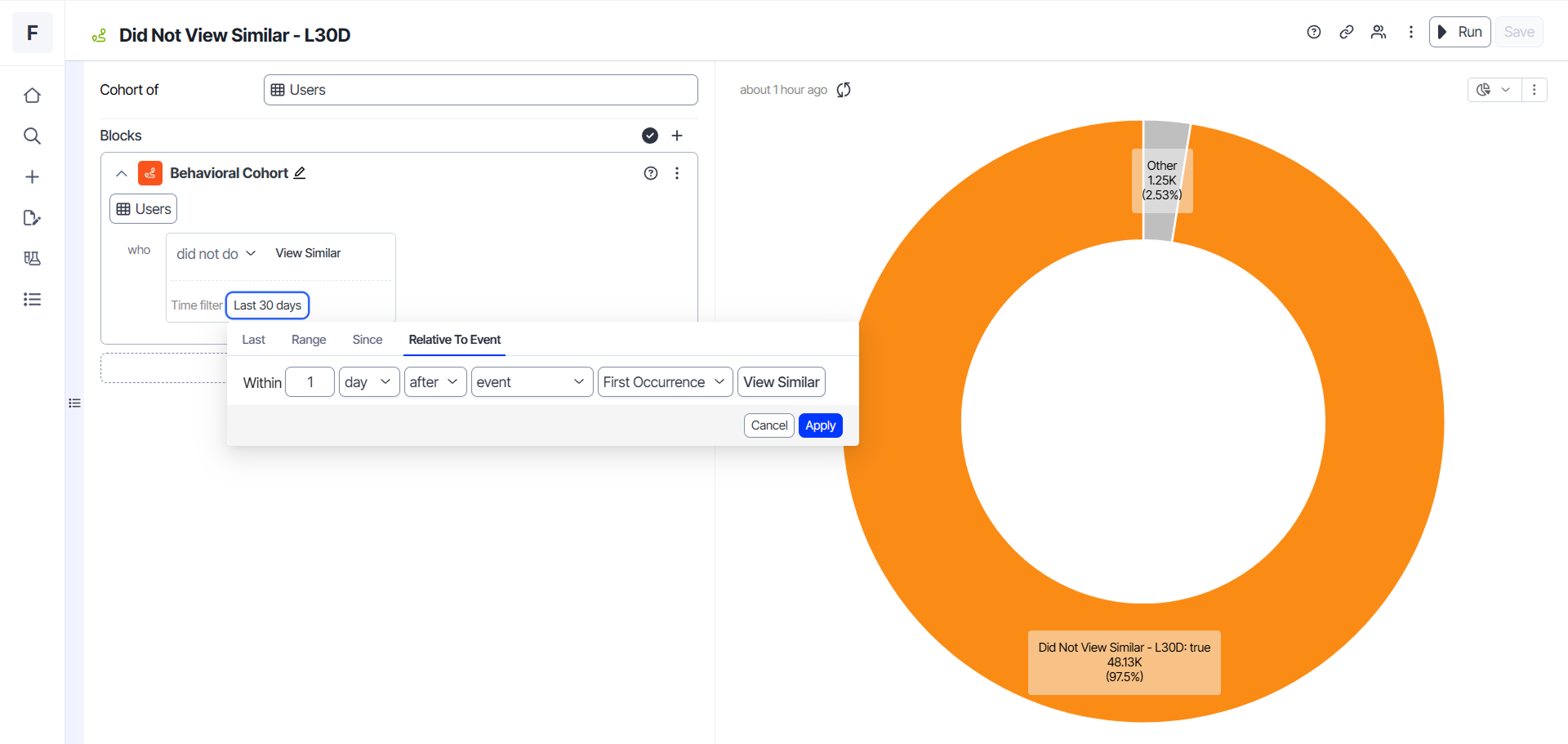The width and height of the screenshot is (1568, 744).
Task: Click the Did Not View Similar chart label
Action: point(1125,662)
